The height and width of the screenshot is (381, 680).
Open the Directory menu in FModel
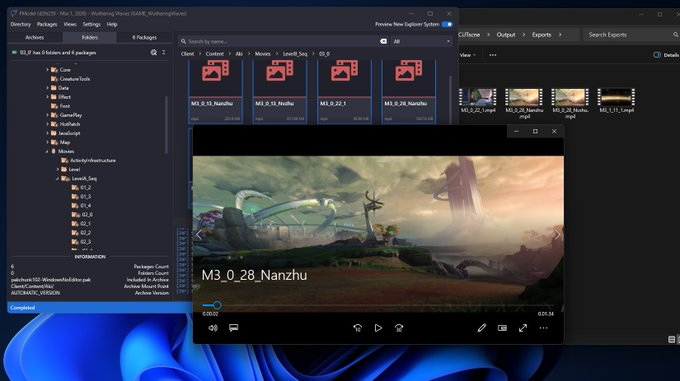pyautogui.click(x=20, y=24)
